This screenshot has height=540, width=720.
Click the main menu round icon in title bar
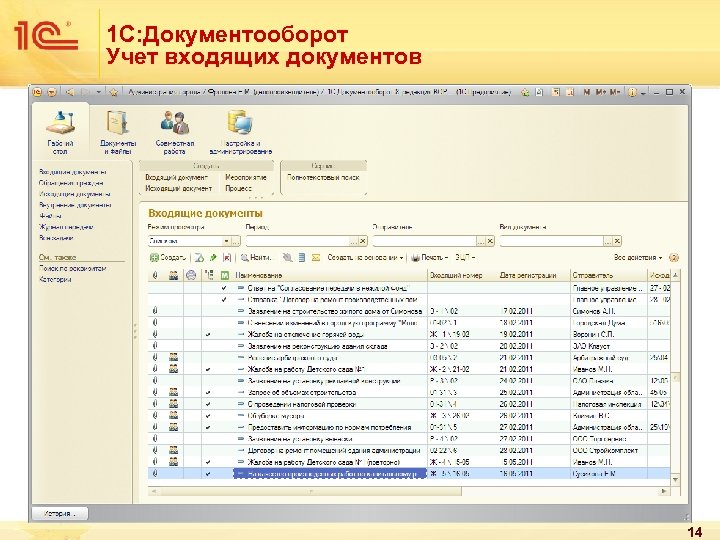[x=38, y=92]
